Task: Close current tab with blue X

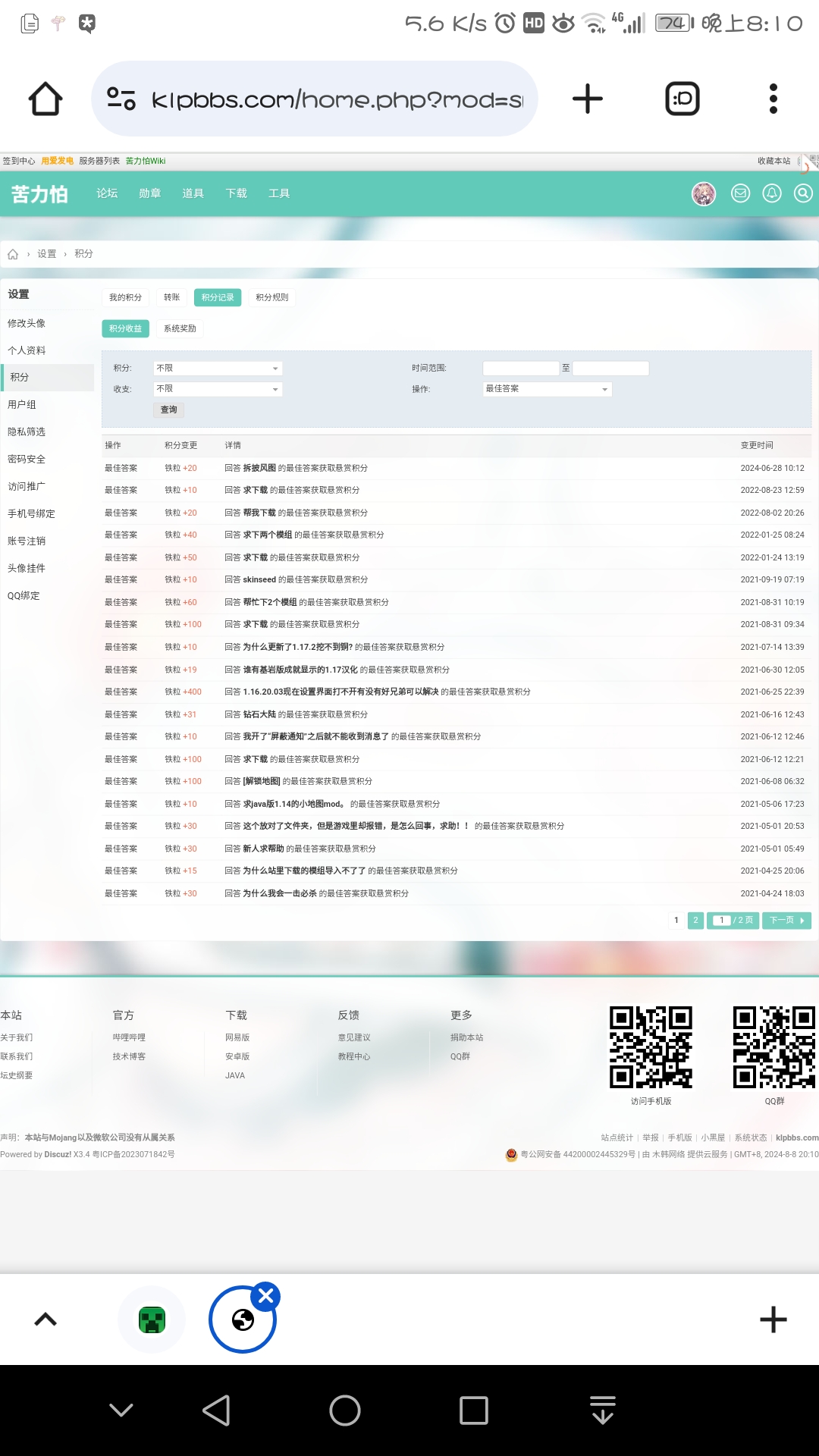Action: pos(266,1296)
